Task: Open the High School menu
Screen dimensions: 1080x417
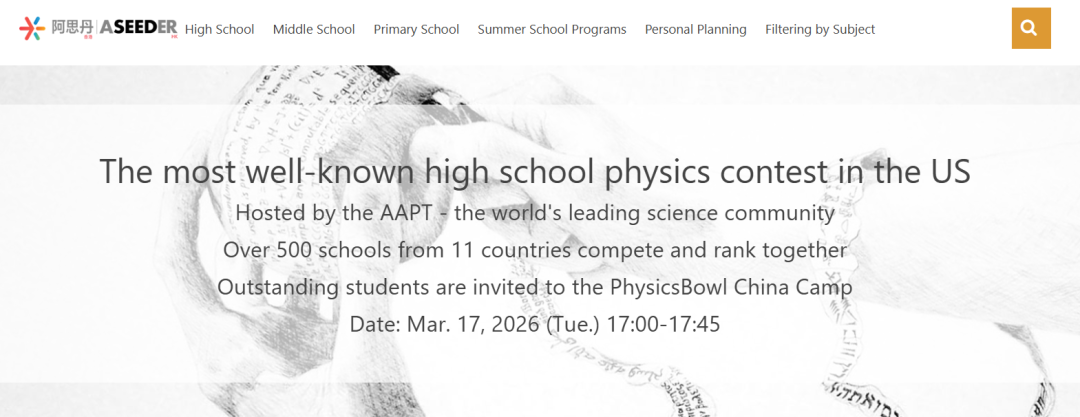Action: click(x=219, y=30)
